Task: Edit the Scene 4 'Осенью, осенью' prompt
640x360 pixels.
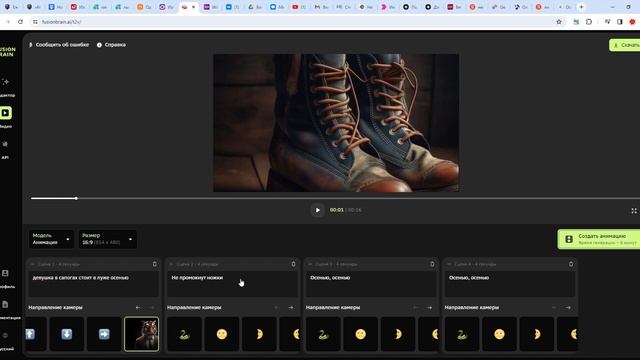Action: coord(510,284)
